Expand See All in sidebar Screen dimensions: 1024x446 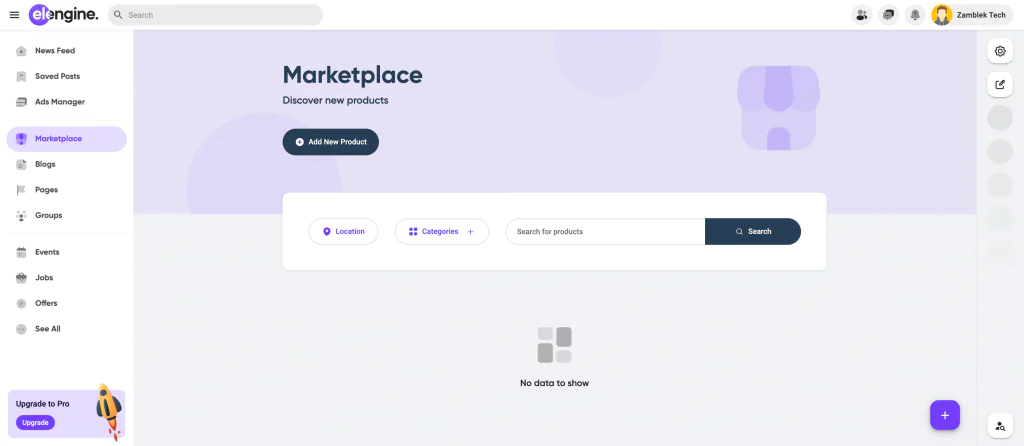click(47, 328)
